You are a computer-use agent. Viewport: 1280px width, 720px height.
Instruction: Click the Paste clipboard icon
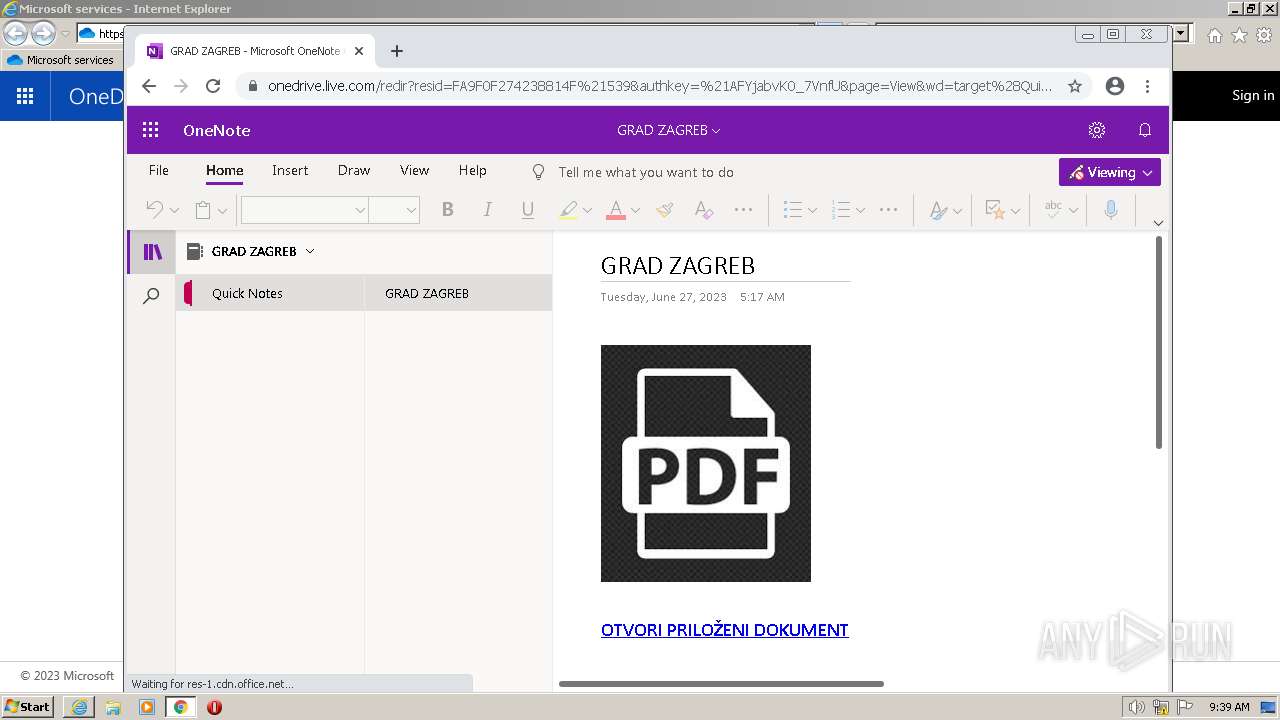[x=203, y=210]
